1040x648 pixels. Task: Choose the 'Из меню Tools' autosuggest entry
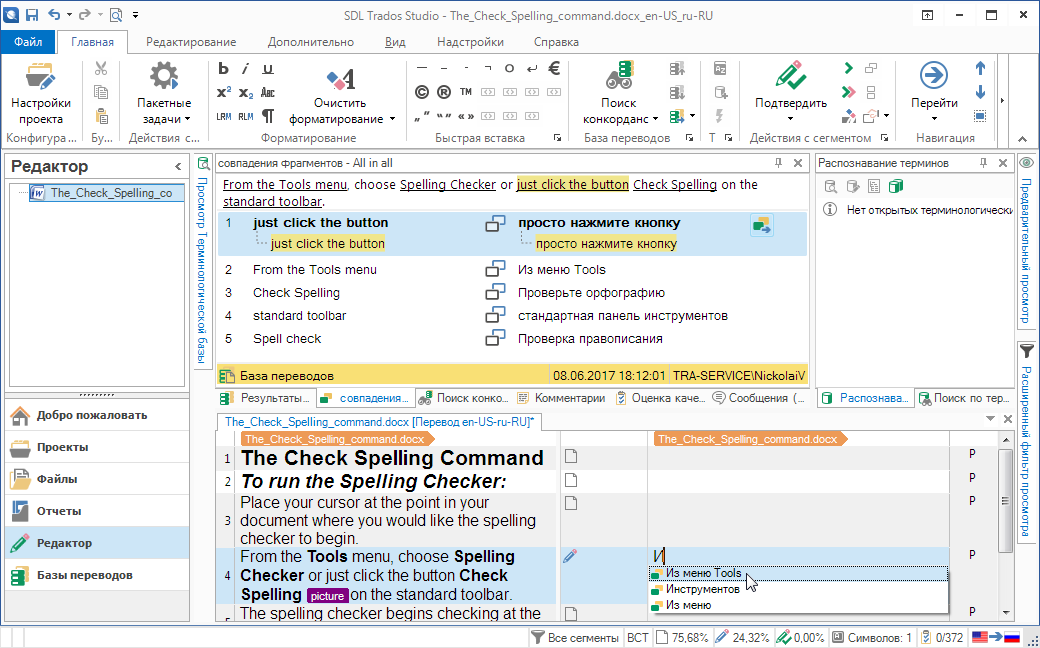pos(703,574)
